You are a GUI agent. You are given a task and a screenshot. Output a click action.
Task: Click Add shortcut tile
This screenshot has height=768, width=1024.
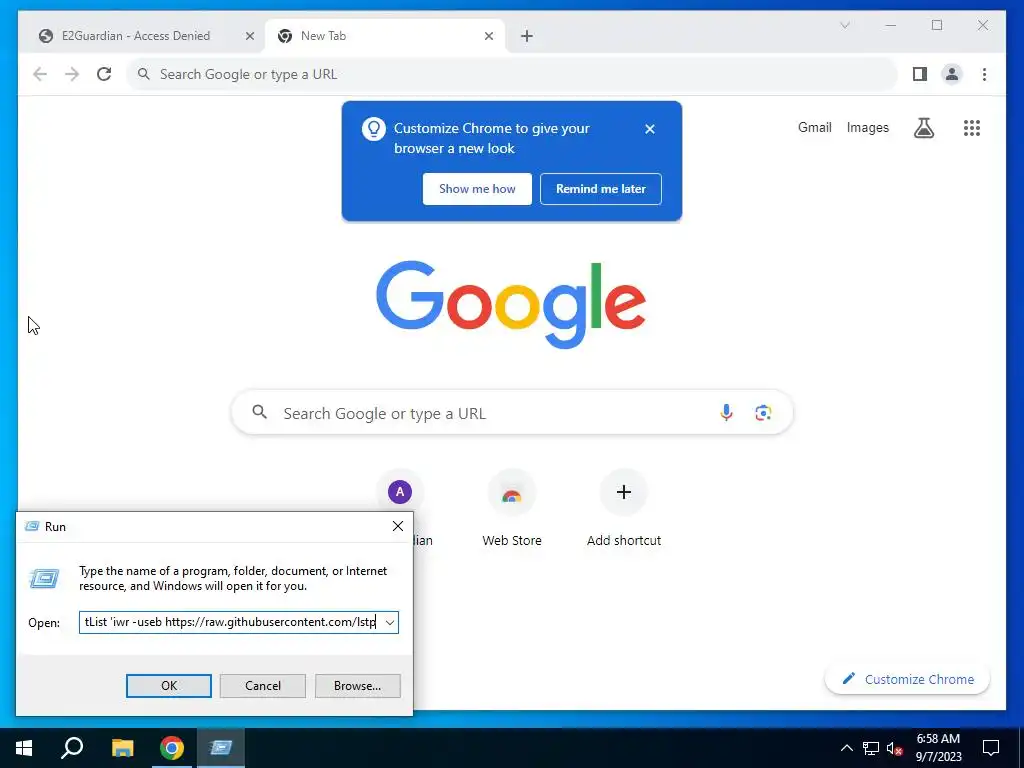[624, 508]
